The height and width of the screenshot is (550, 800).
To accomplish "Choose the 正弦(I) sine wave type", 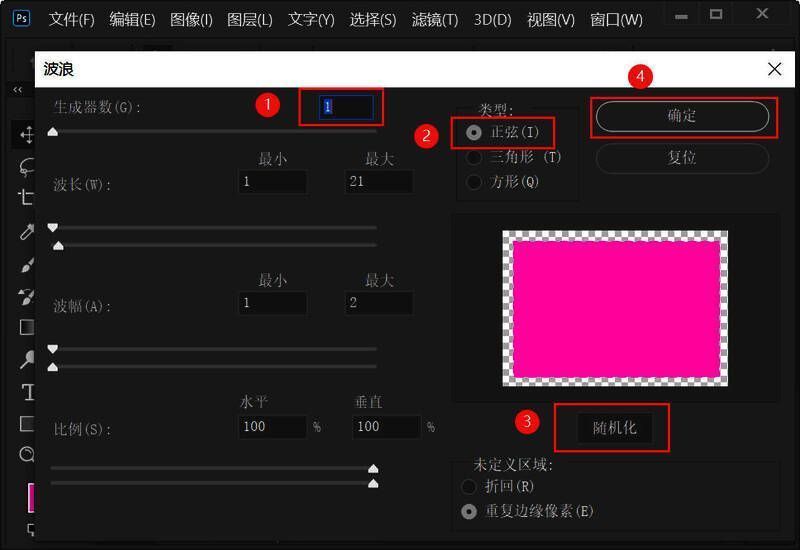I will (x=503, y=133).
